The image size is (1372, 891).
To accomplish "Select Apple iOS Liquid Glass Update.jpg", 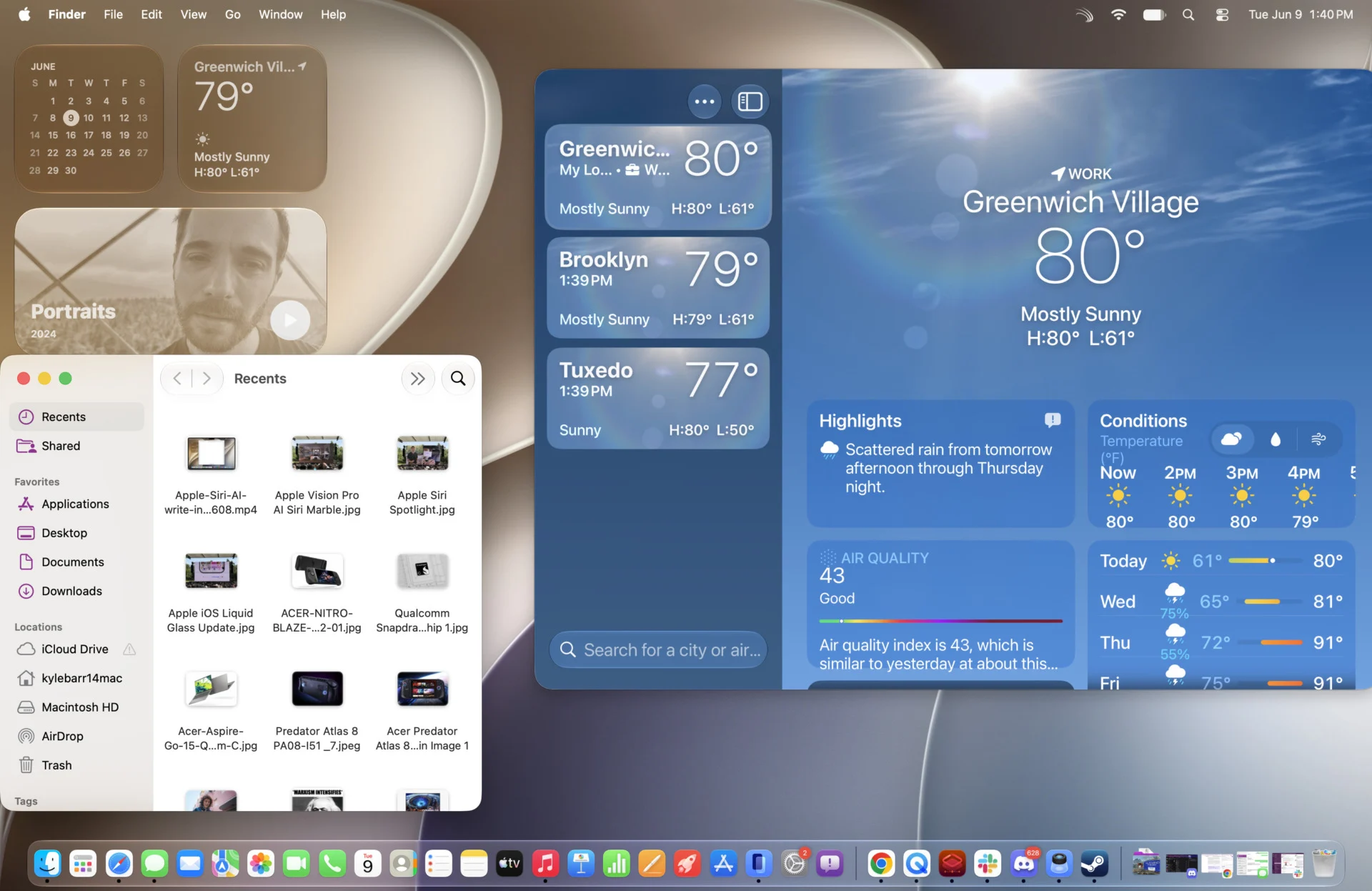I will pos(211,592).
